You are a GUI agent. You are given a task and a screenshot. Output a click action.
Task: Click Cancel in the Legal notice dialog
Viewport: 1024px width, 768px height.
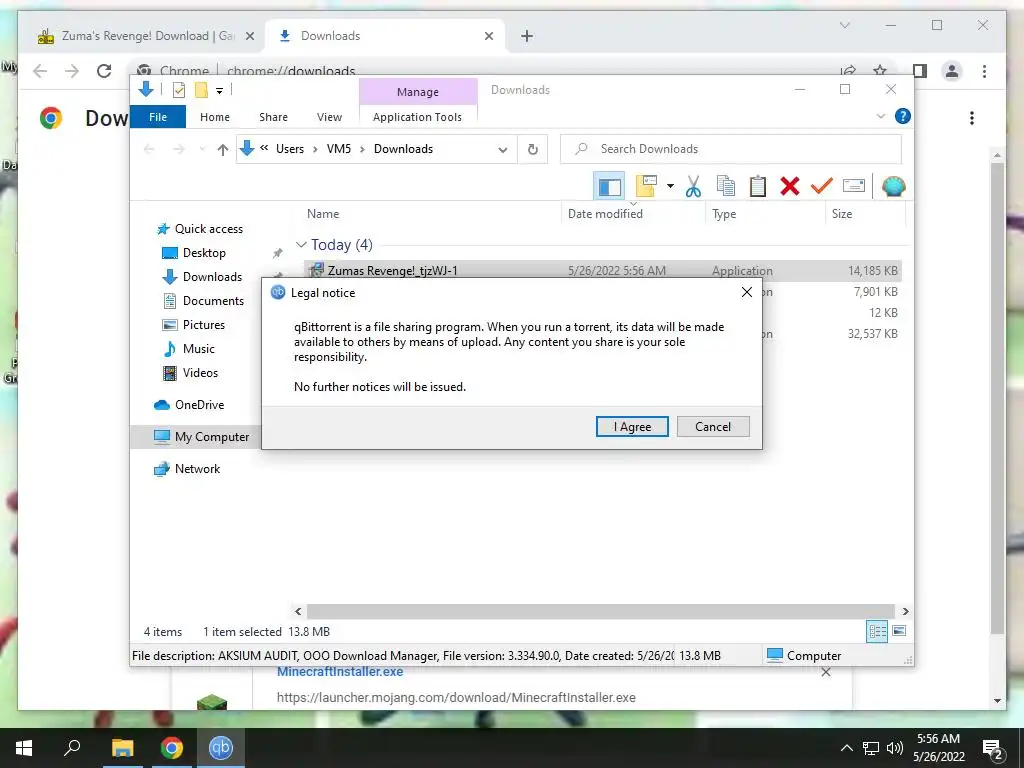[x=712, y=426]
